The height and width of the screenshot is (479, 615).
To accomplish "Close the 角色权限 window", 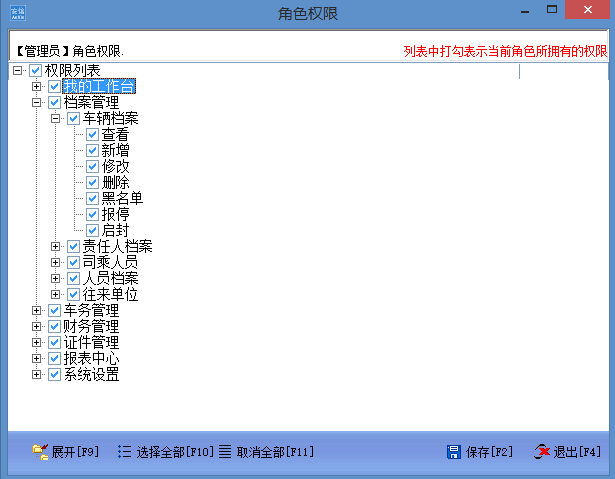I will click(x=588, y=9).
